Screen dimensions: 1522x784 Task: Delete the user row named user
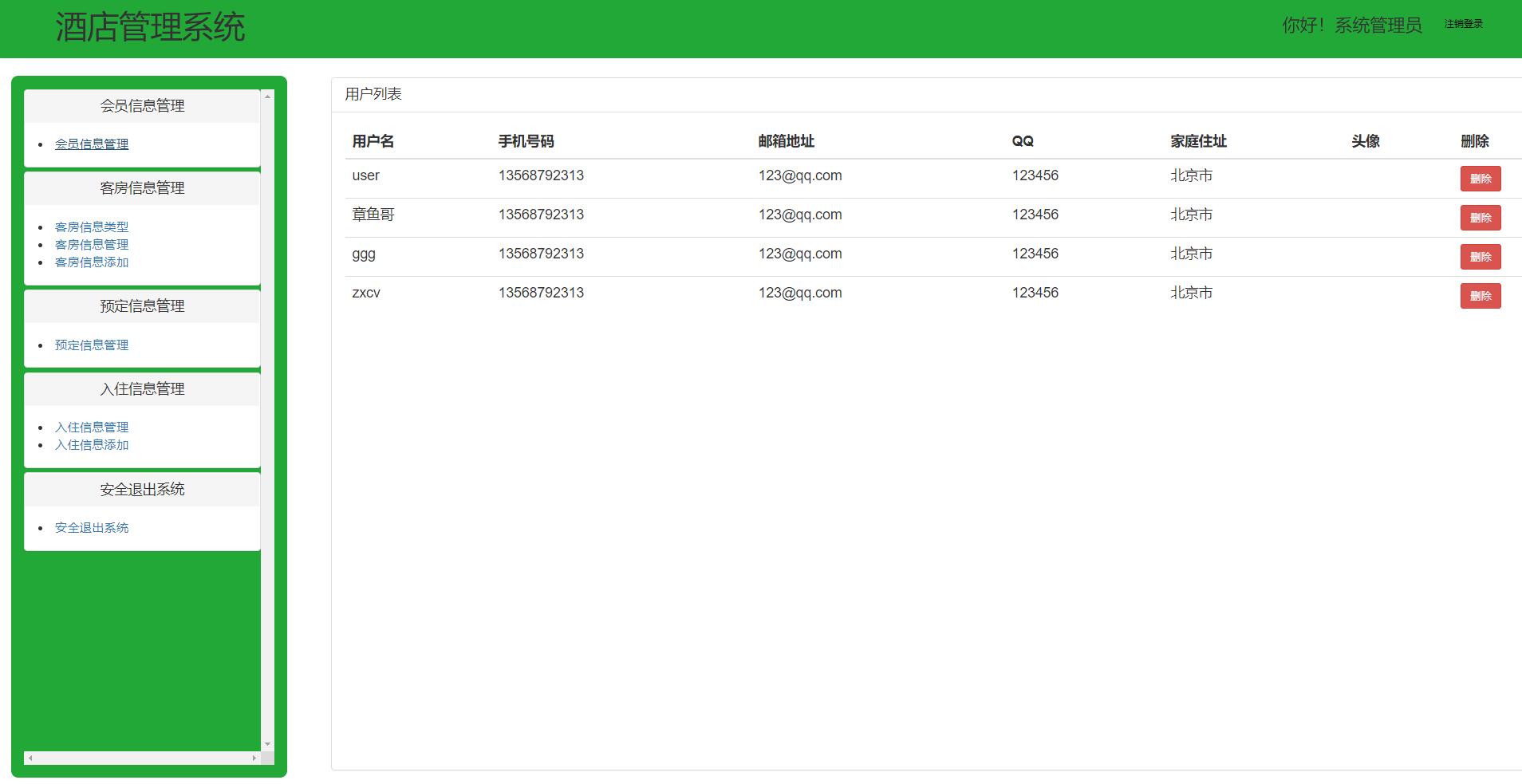1481,179
